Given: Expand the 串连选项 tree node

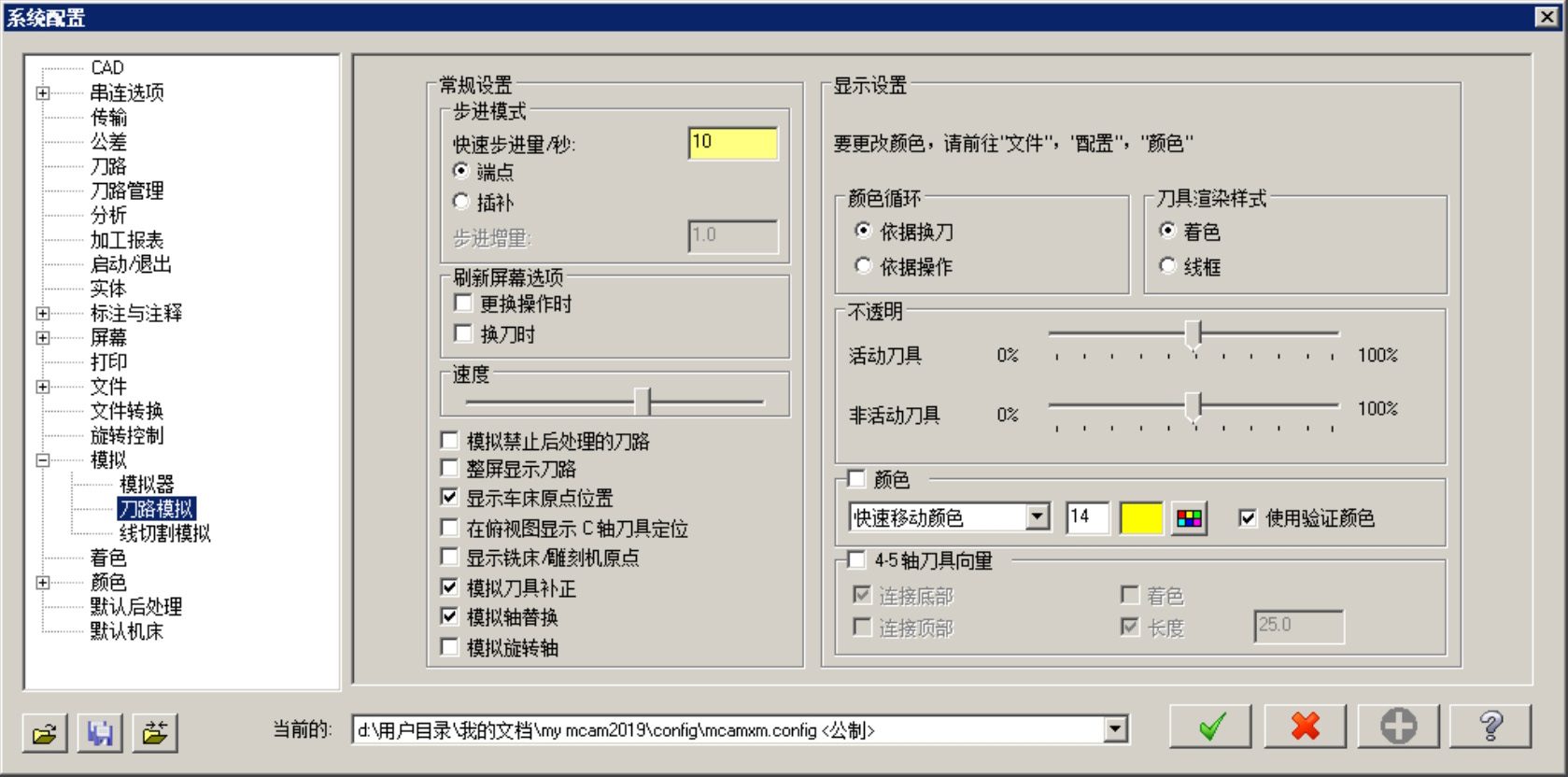Looking at the screenshot, I should [43, 93].
